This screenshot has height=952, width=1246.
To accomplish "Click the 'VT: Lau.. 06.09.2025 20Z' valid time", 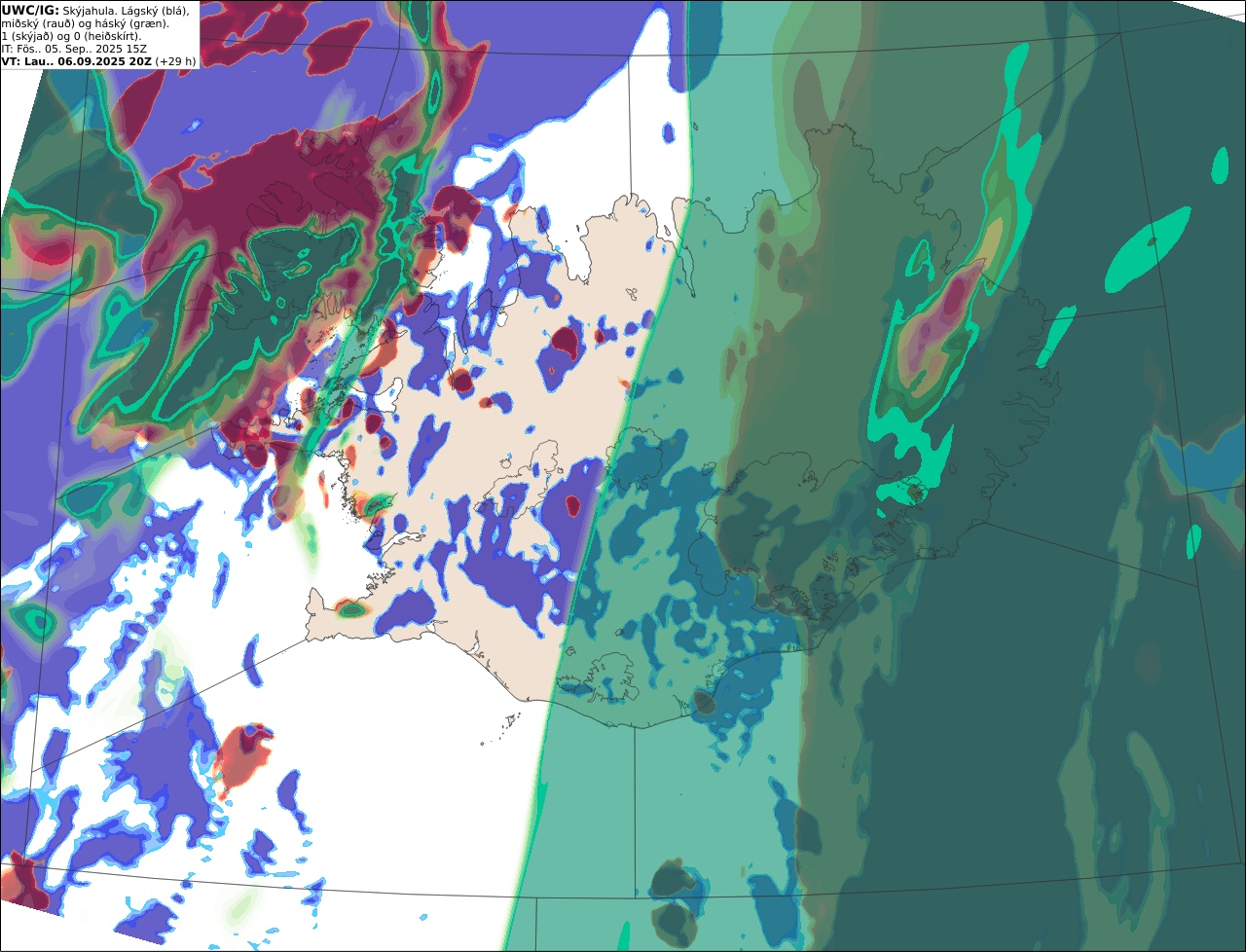I will point(76,61).
